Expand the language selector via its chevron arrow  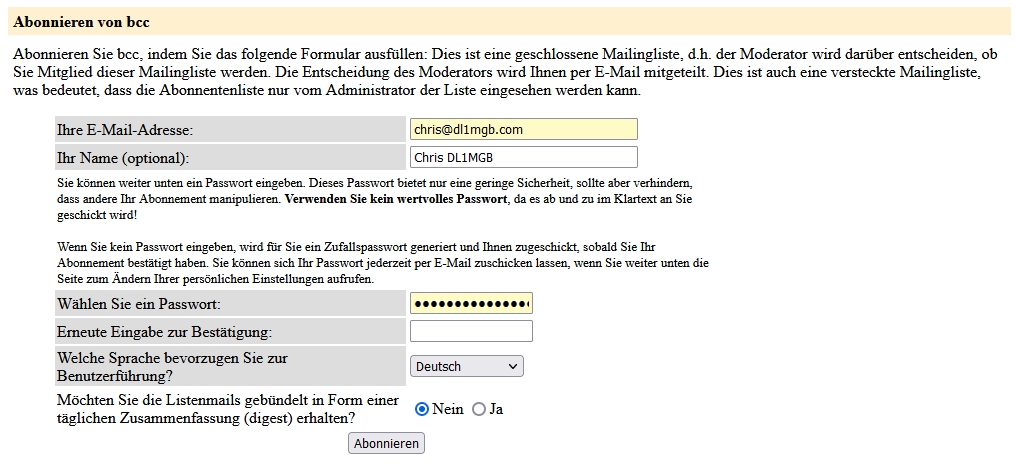[513, 366]
